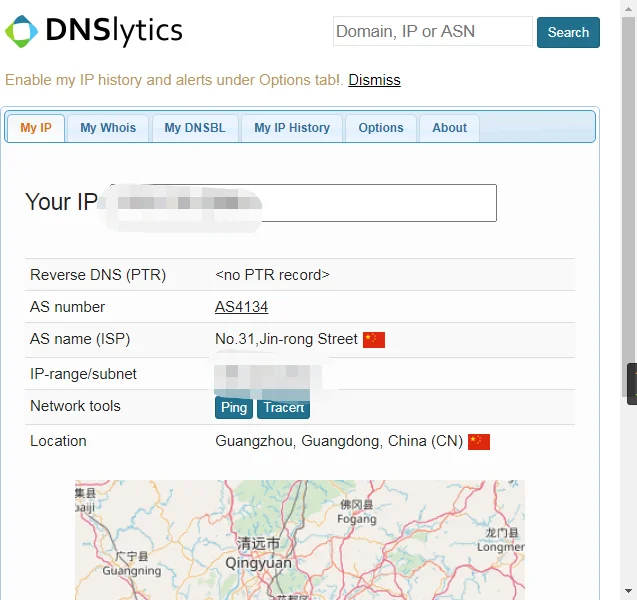This screenshot has height=600, width=637.
Task: Click the 'Network tools' label
Action: click(x=75, y=406)
